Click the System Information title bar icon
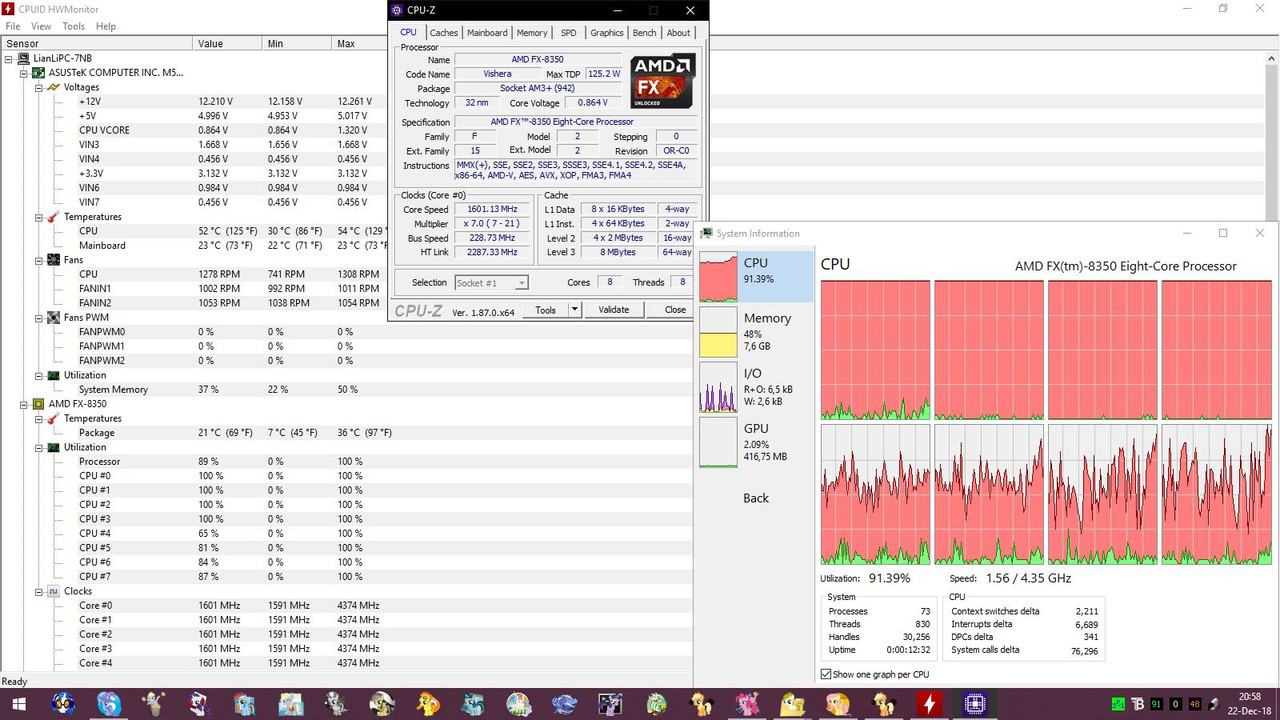The image size is (1280, 720). (706, 233)
